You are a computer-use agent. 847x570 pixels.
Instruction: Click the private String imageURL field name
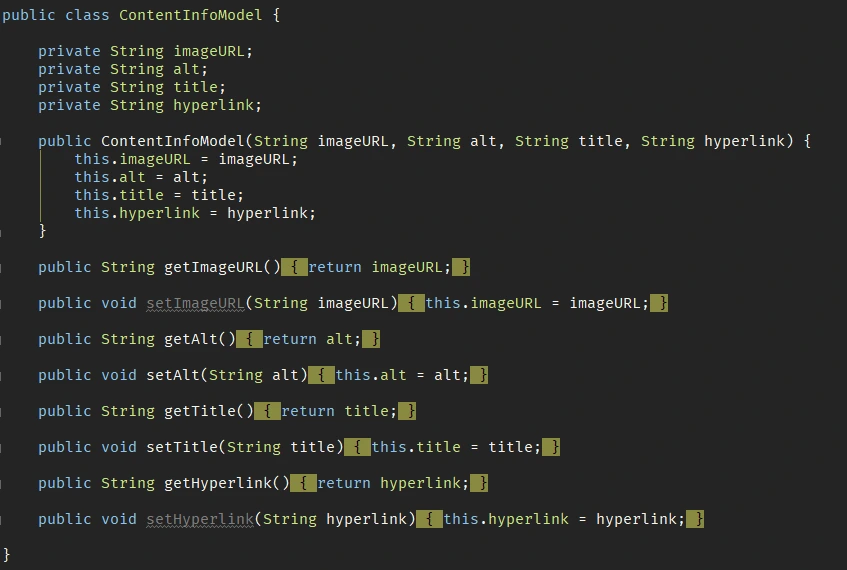(x=209, y=51)
